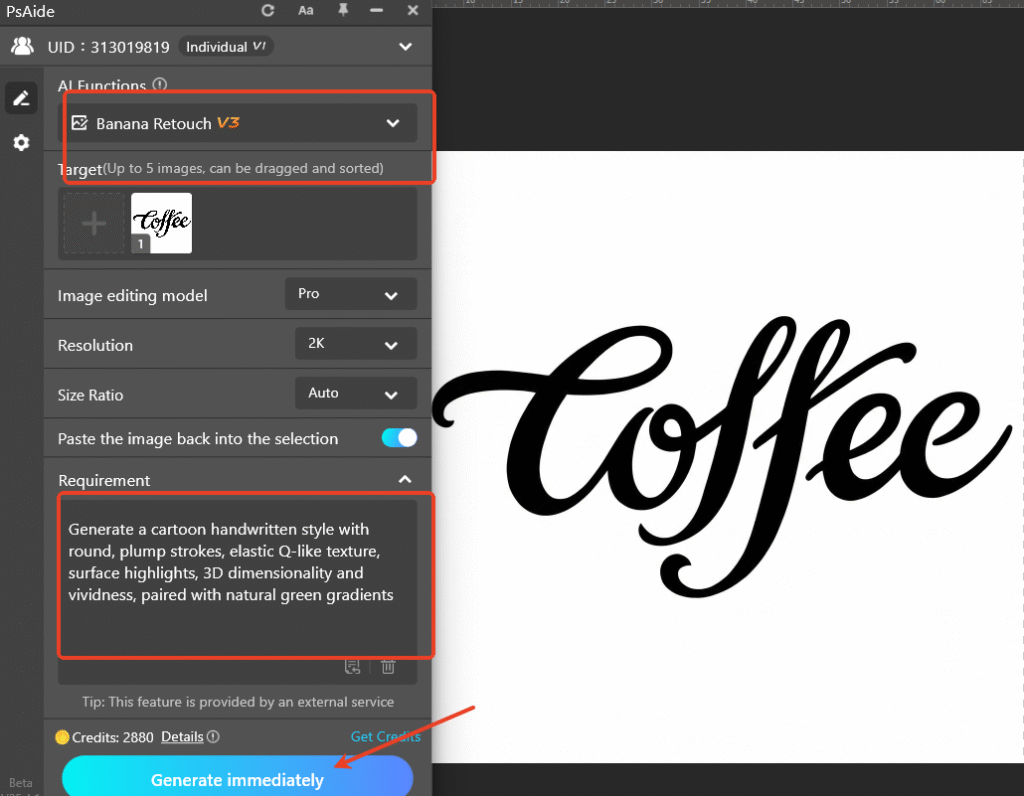Viewport: 1024px width, 796px height.
Task: Click the info icon next to Details
Action: (213, 737)
